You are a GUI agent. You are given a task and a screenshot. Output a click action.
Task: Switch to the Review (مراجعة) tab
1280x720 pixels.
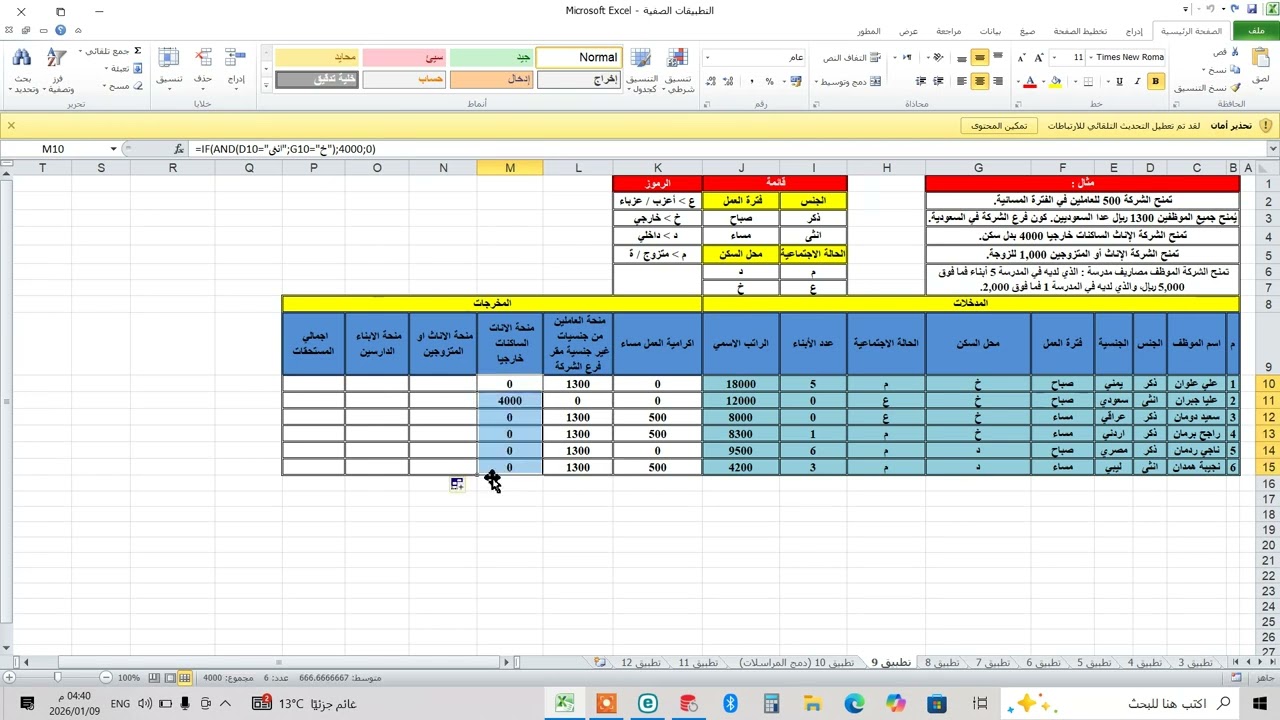948,31
